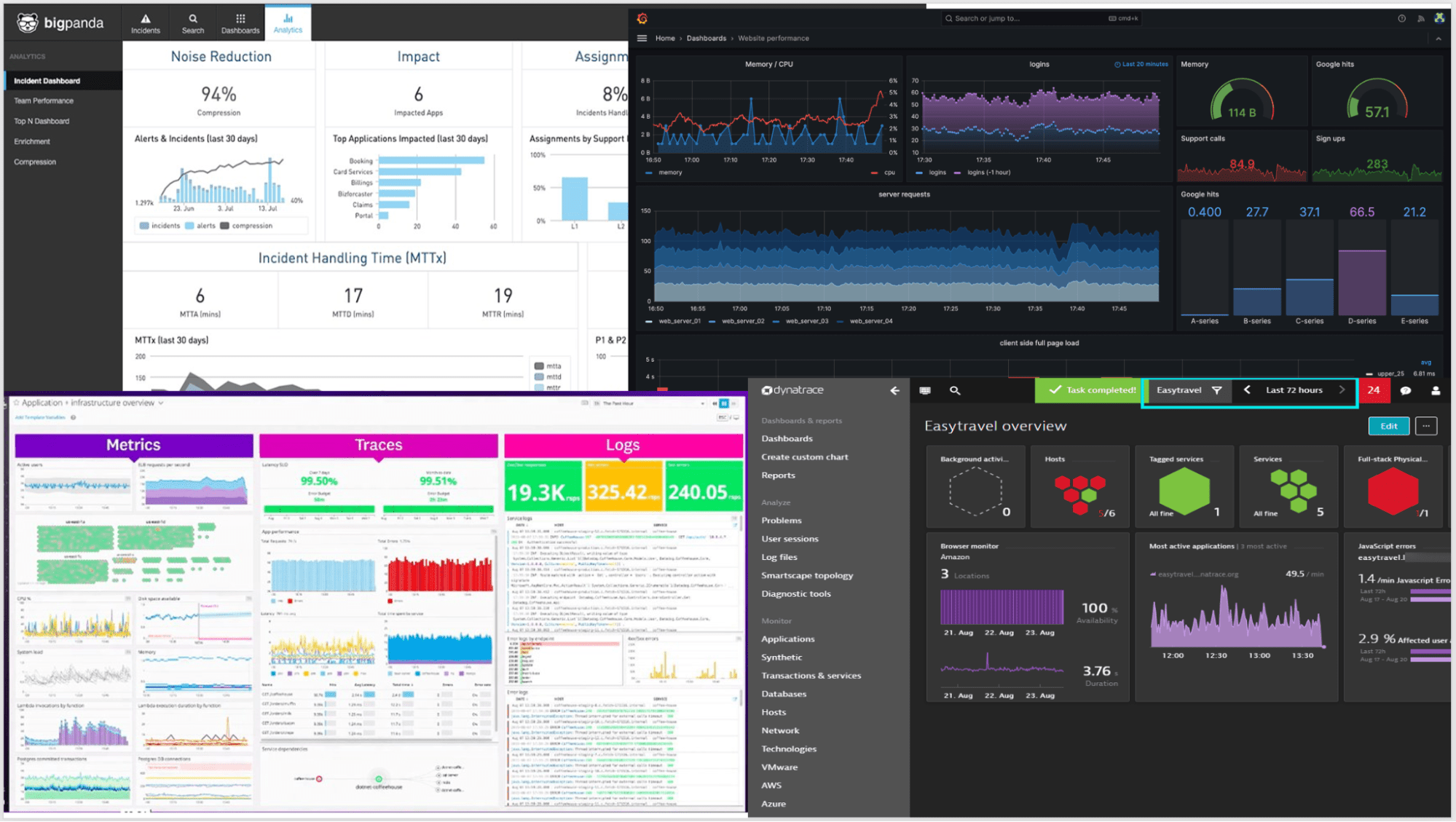Click the compression color swatch in the legend

tap(226, 225)
